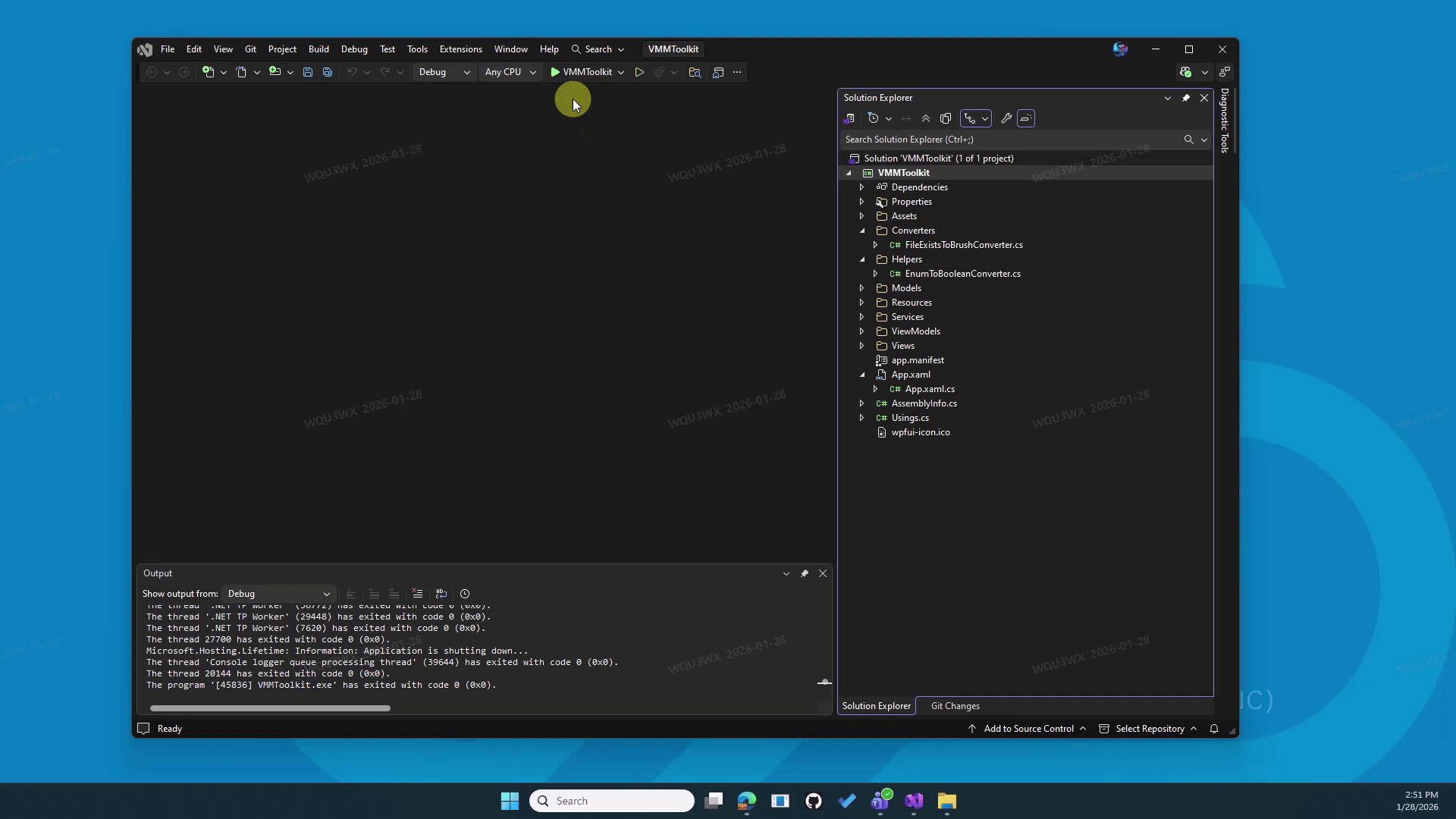
Task: Switch to the Git Changes tab
Action: tap(955, 705)
